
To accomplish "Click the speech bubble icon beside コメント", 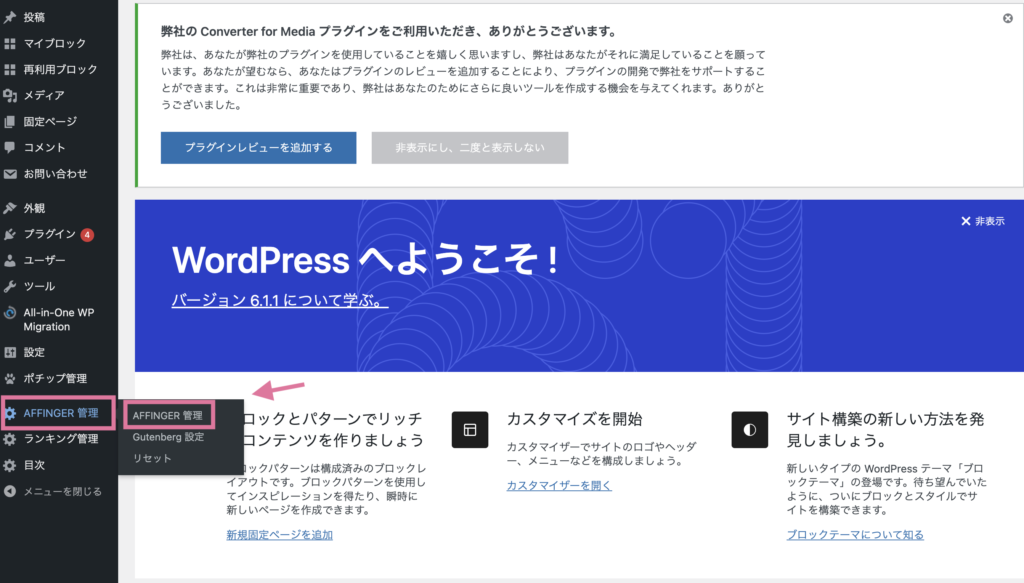I will (x=10, y=148).
